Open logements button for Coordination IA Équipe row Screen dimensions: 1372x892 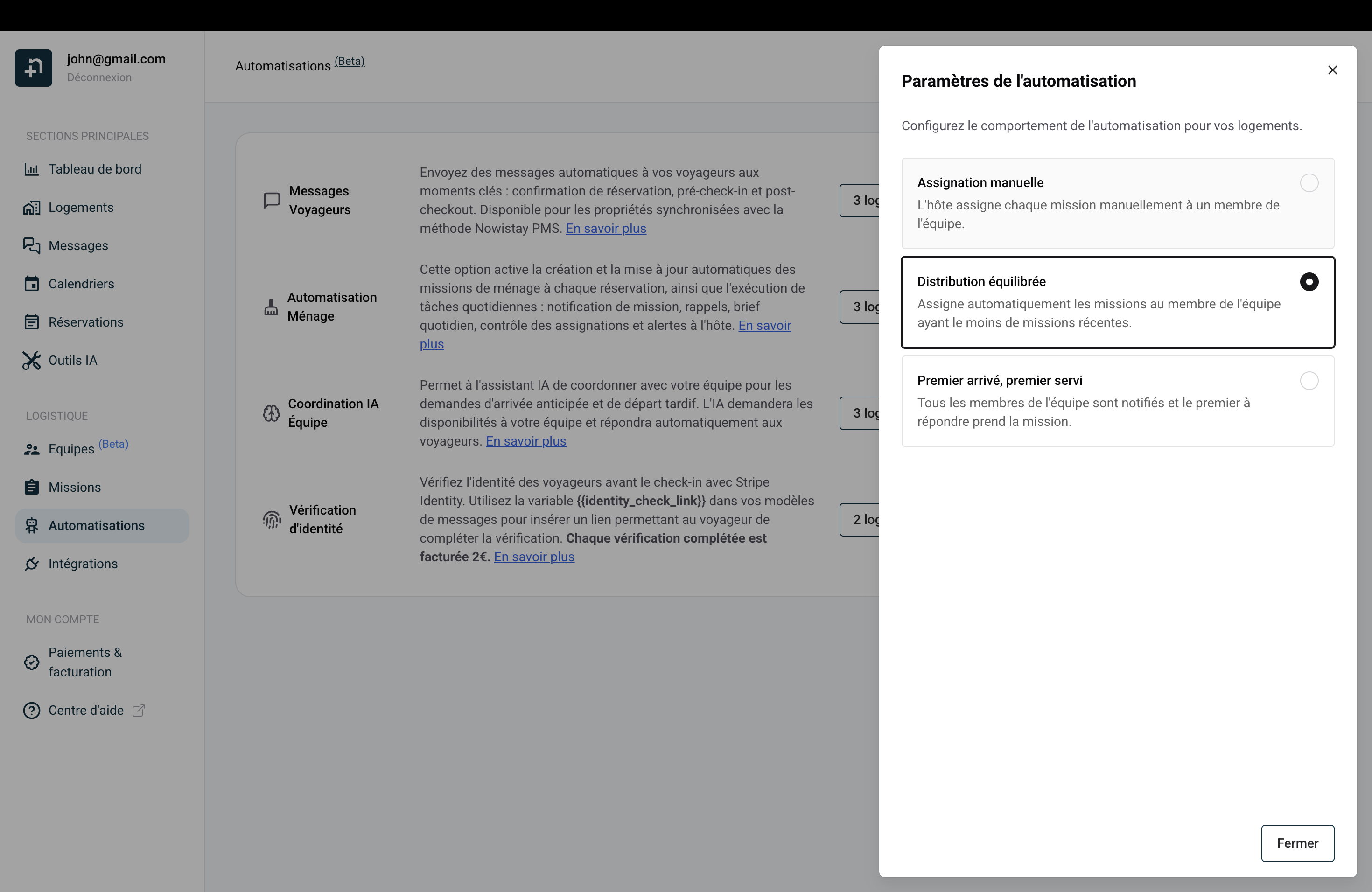(860, 413)
